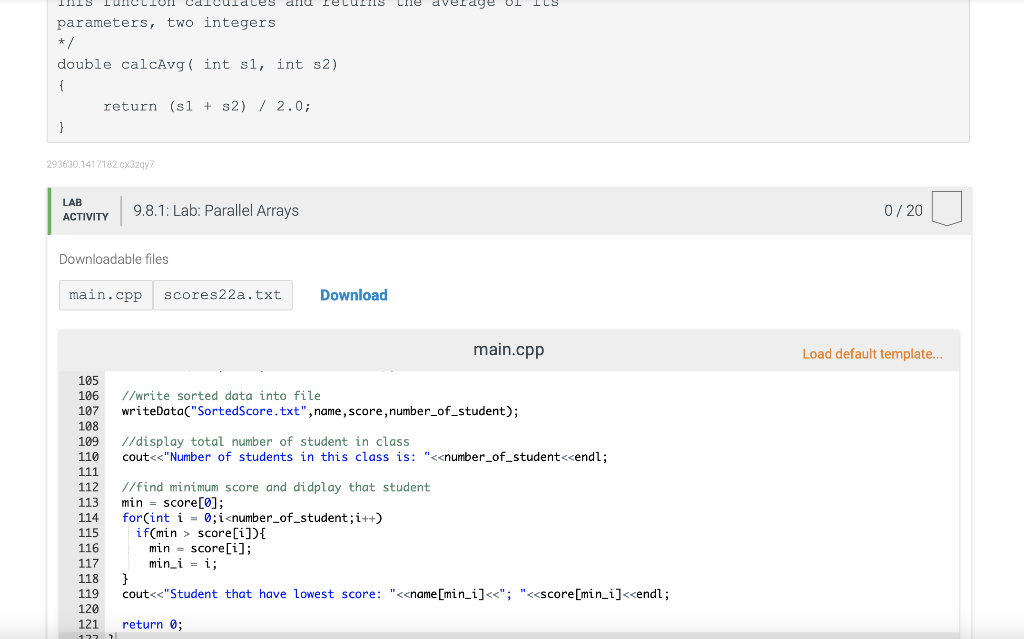
Task: Click the lab title 9.8.1: Lab: Parallel Arrays
Action: (216, 210)
